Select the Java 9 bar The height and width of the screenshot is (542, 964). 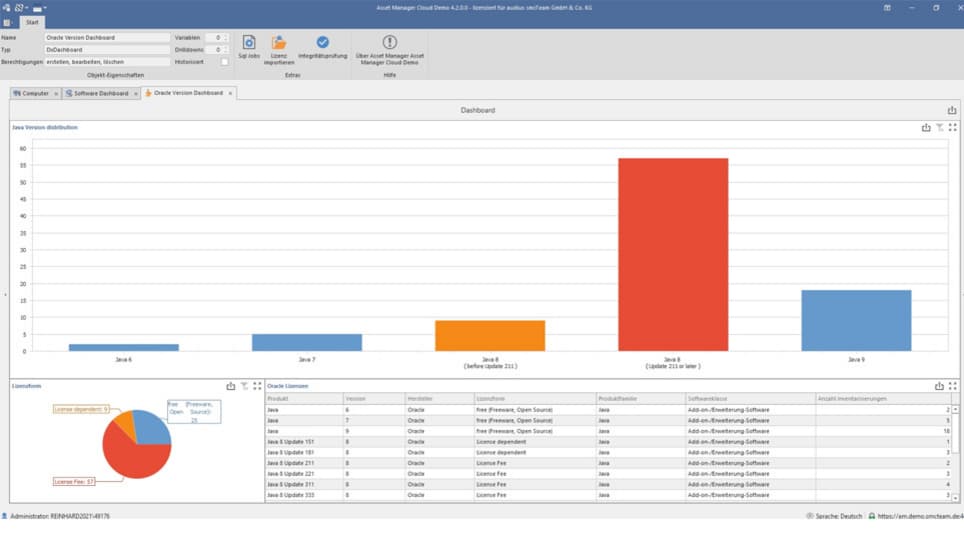(856, 321)
